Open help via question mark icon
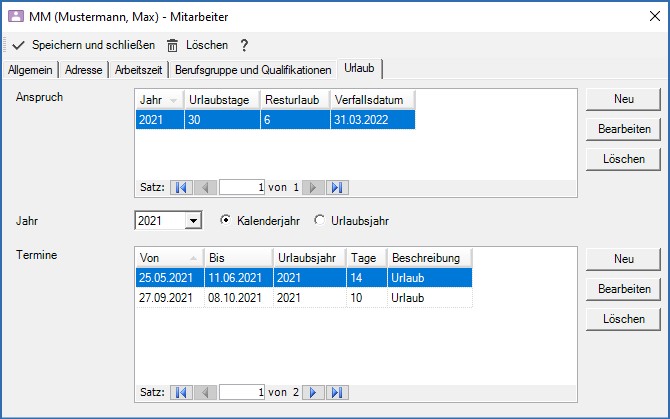 pos(243,45)
